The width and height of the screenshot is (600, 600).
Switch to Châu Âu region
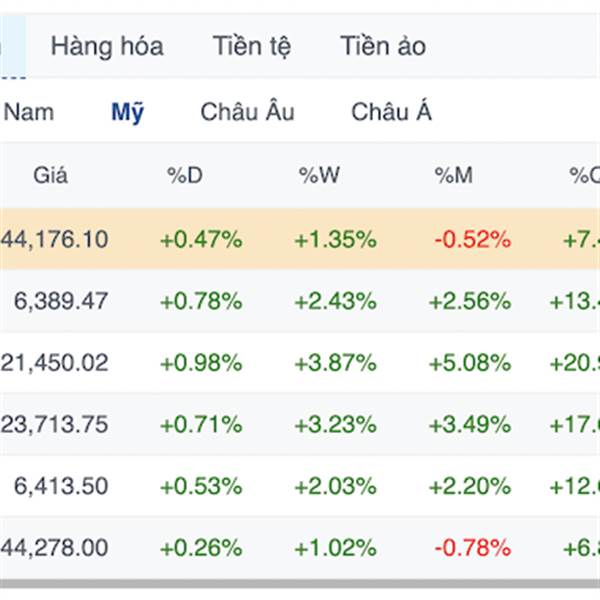[247, 112]
